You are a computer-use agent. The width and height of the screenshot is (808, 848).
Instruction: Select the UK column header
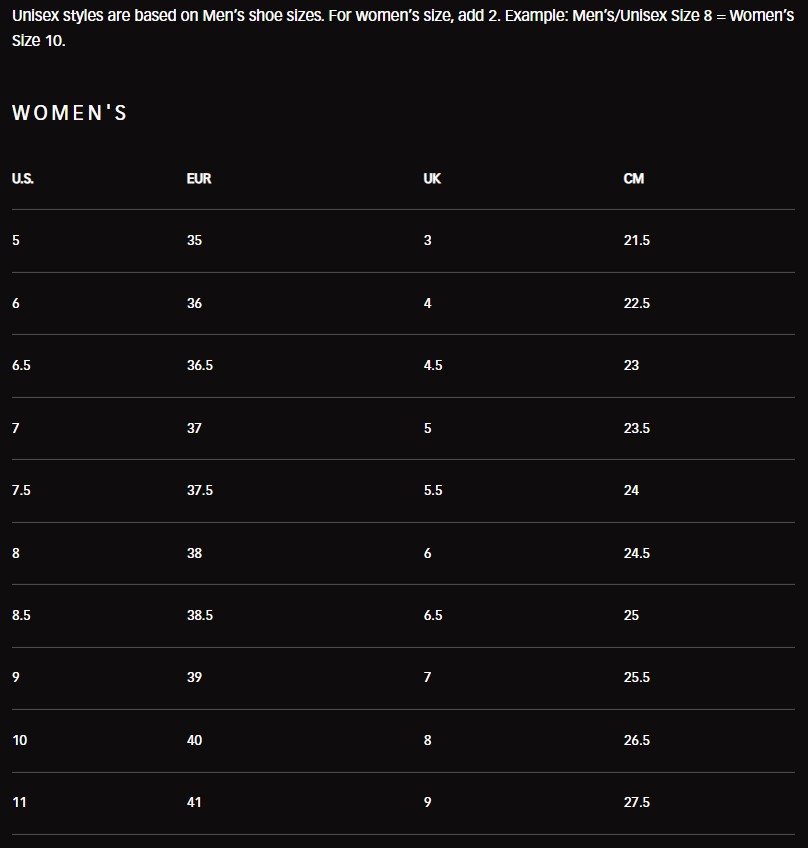click(432, 179)
